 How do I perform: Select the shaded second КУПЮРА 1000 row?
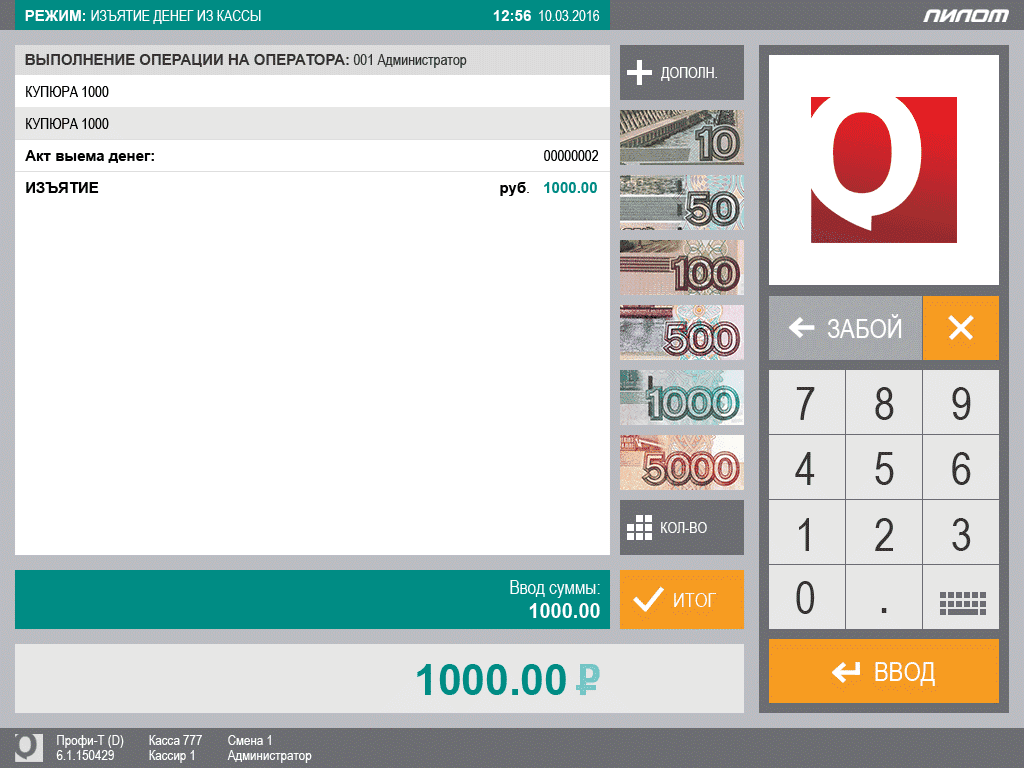312,123
